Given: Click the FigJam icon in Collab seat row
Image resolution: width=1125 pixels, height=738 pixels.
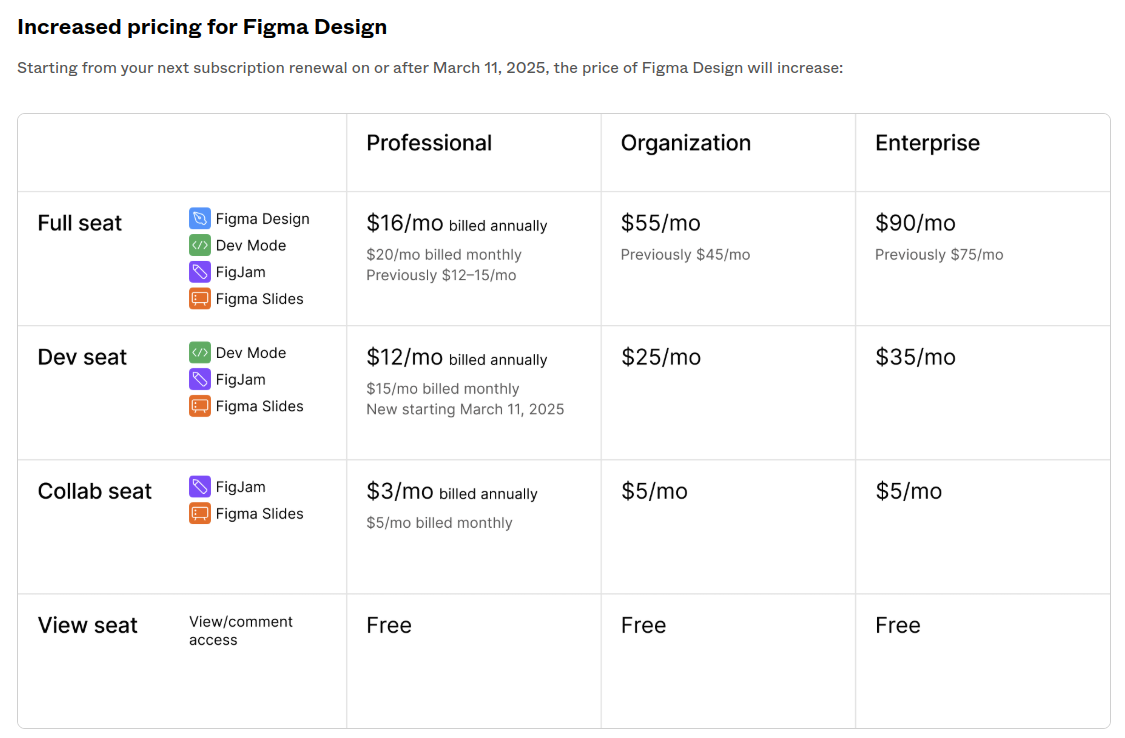Looking at the screenshot, I should coord(200,487).
